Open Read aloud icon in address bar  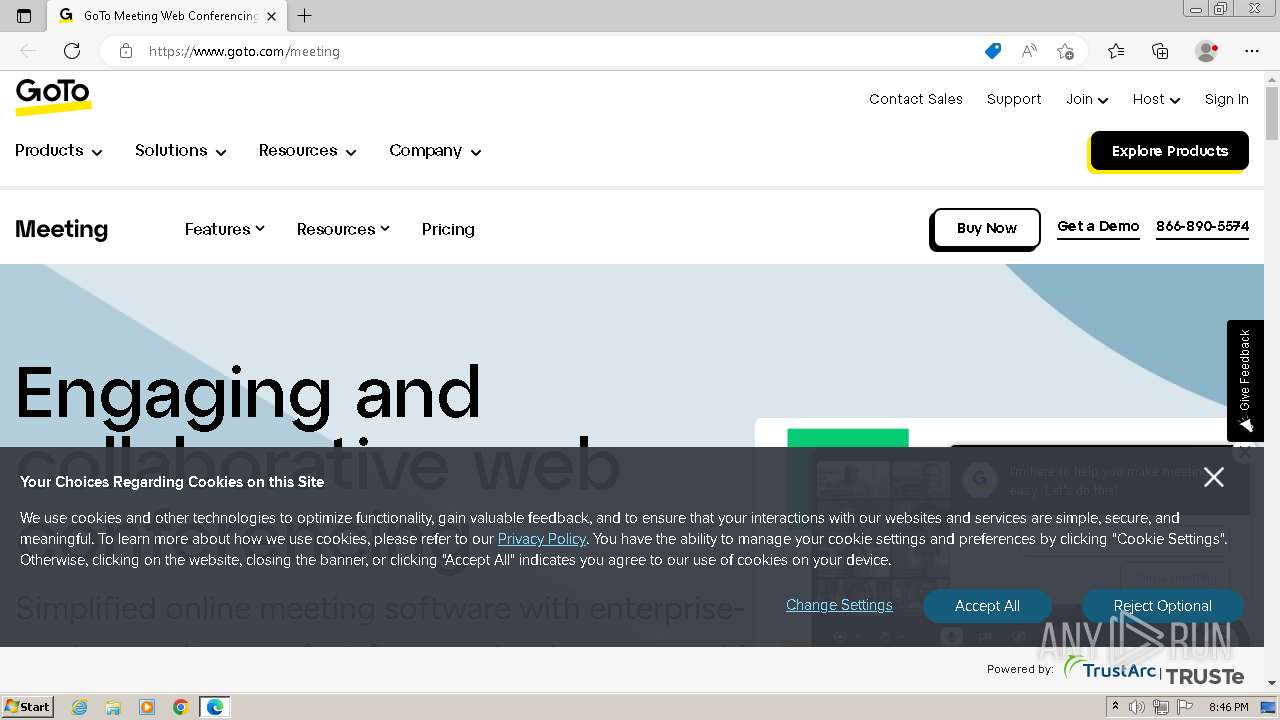pyautogui.click(x=1029, y=51)
